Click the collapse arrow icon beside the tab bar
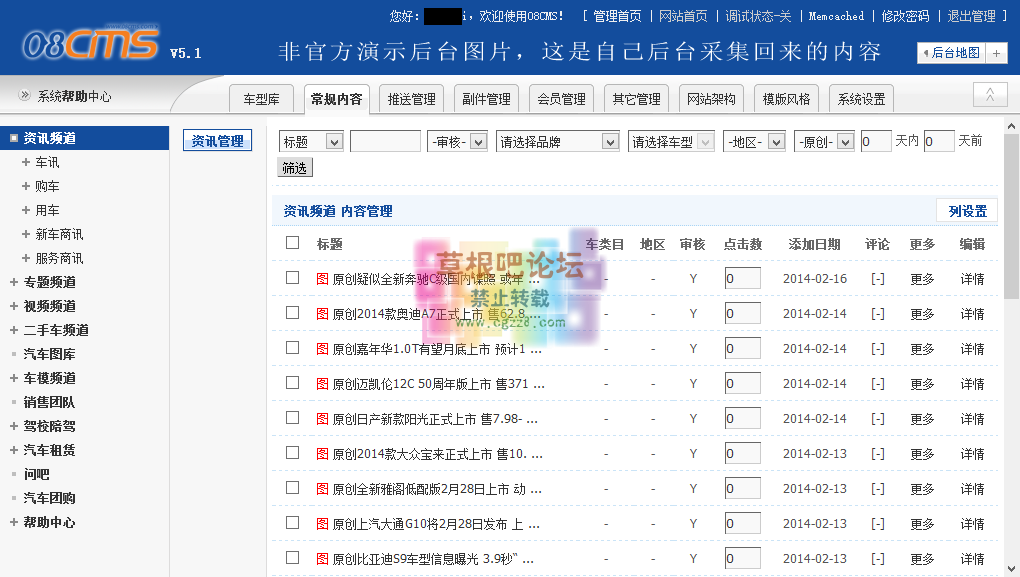 989,94
